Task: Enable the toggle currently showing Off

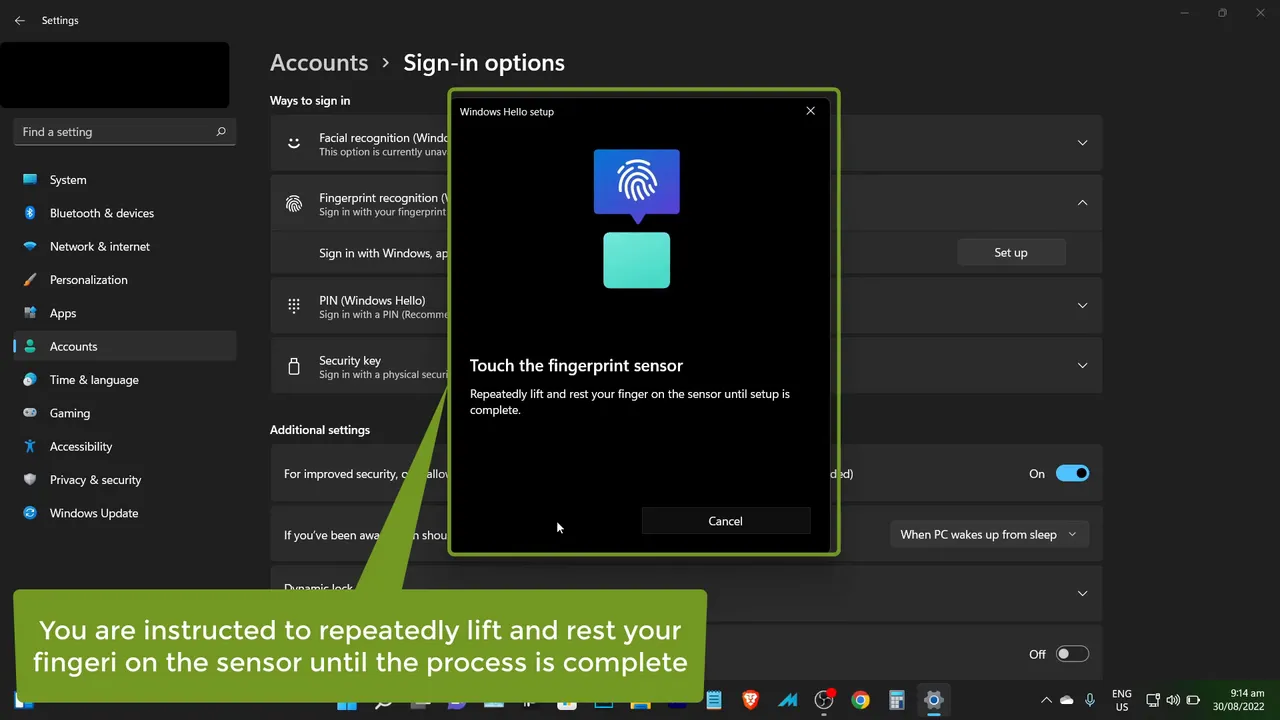Action: [x=1072, y=654]
